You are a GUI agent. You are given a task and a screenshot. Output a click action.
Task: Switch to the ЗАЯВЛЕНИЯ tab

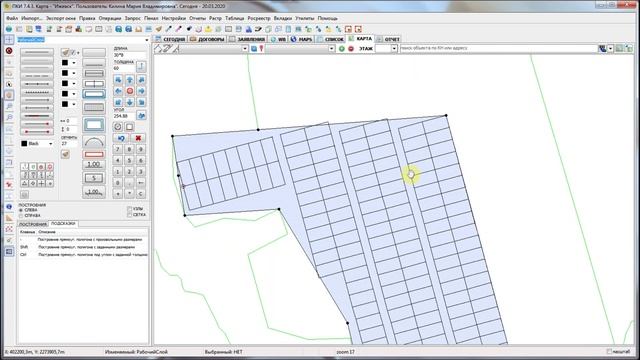(x=247, y=39)
